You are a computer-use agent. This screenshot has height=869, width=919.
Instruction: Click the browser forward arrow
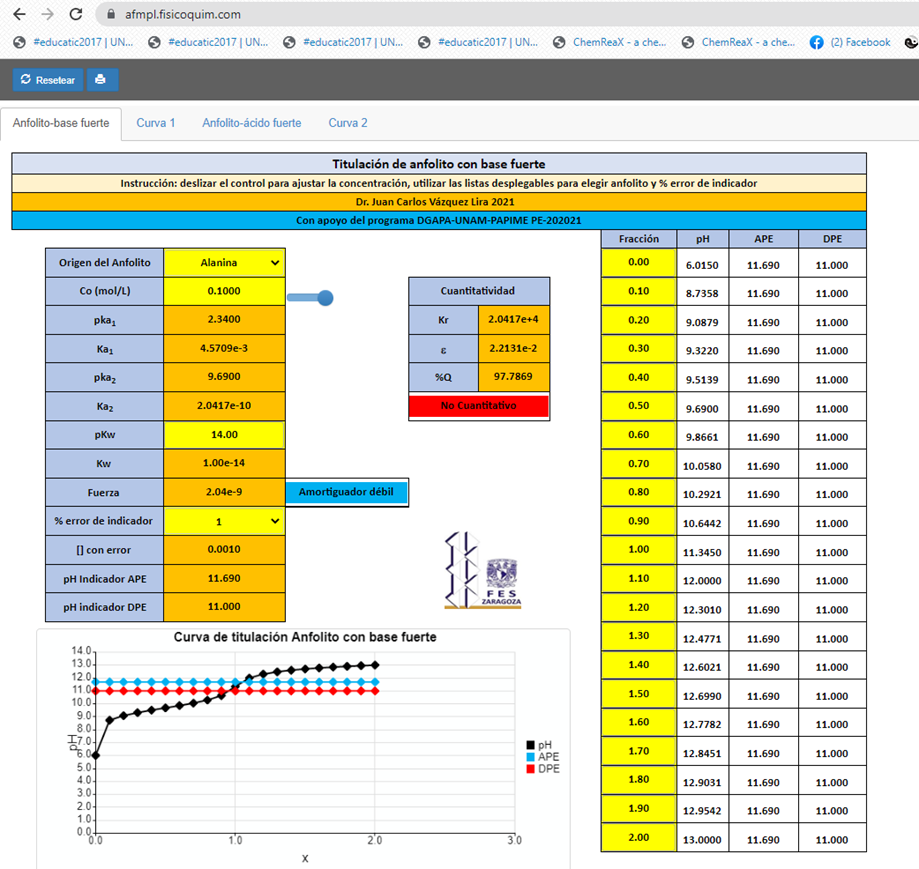click(47, 15)
